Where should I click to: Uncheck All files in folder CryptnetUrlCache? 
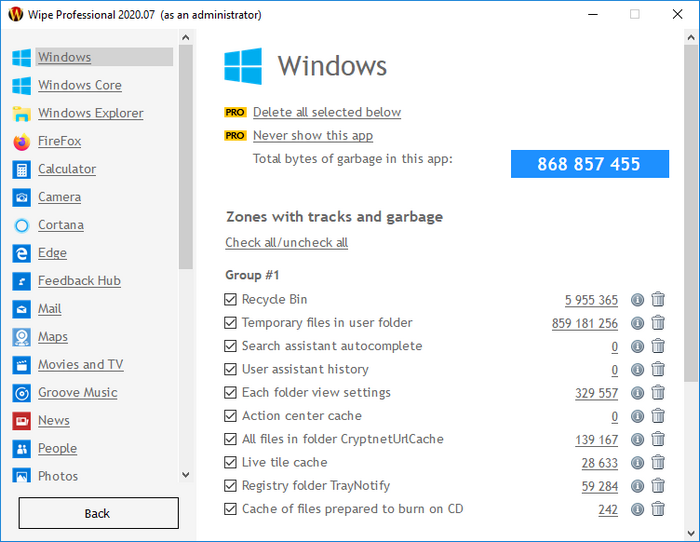tap(230, 439)
